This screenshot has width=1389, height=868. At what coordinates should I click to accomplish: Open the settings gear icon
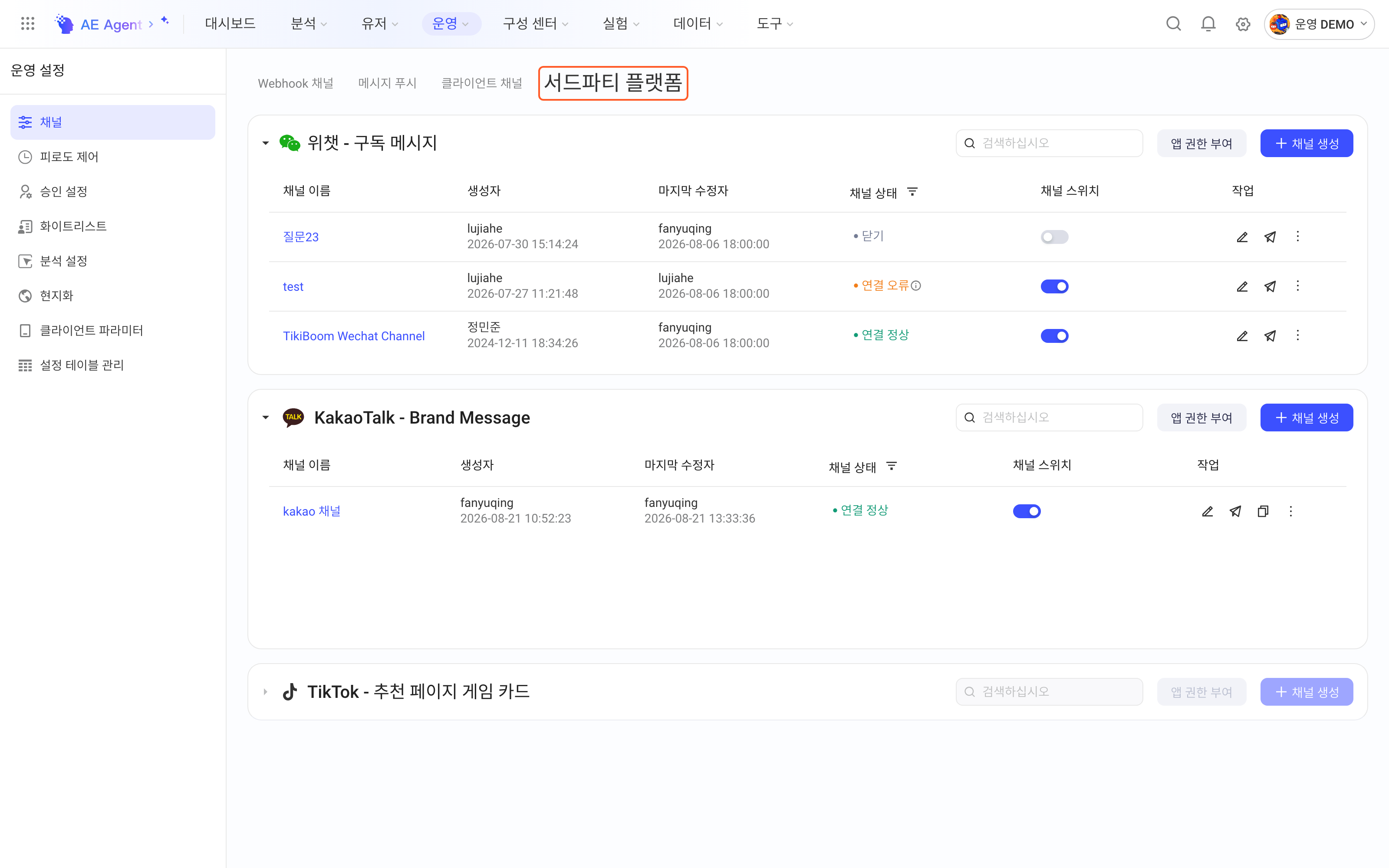point(1243,24)
